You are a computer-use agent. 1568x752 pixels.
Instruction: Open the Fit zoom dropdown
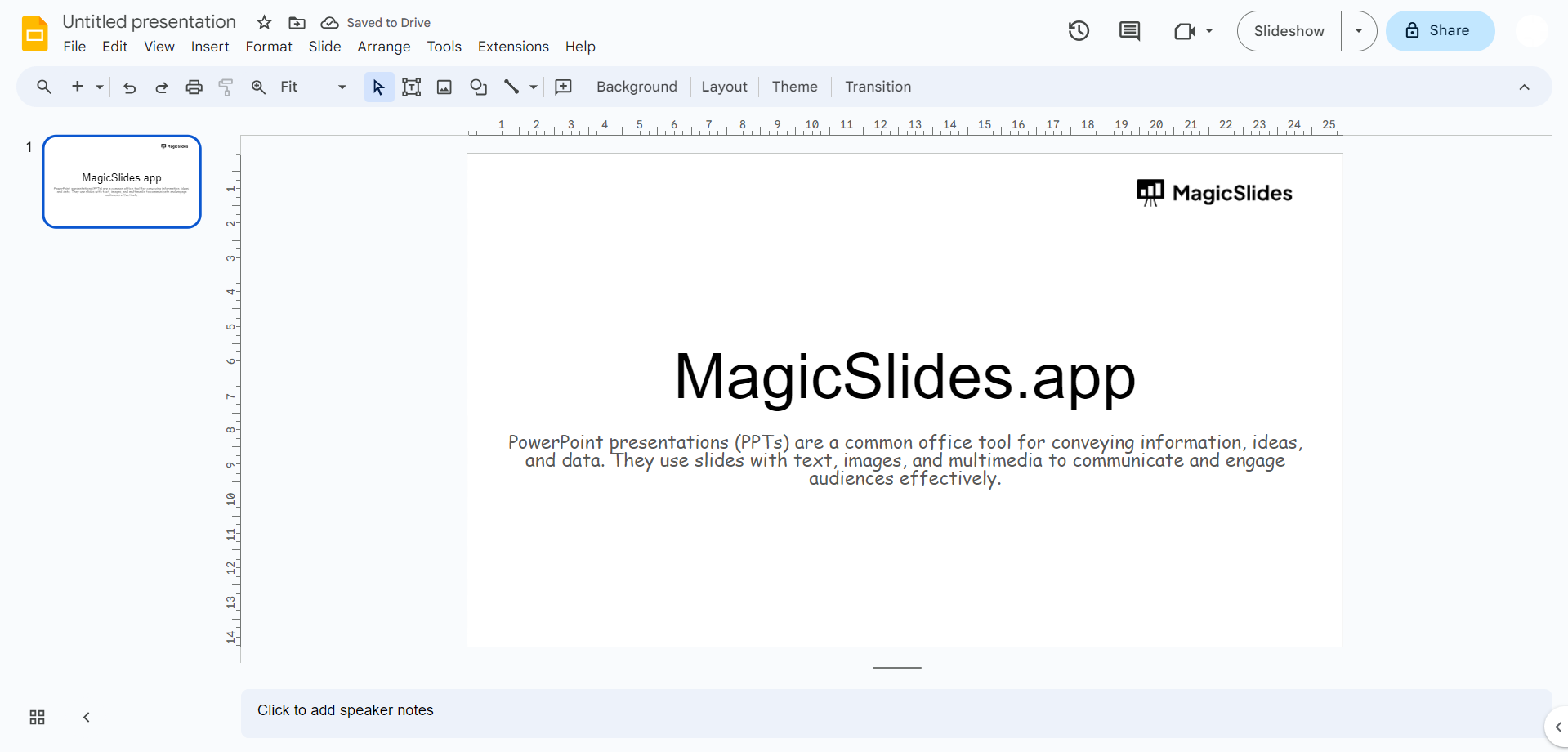pyautogui.click(x=313, y=87)
